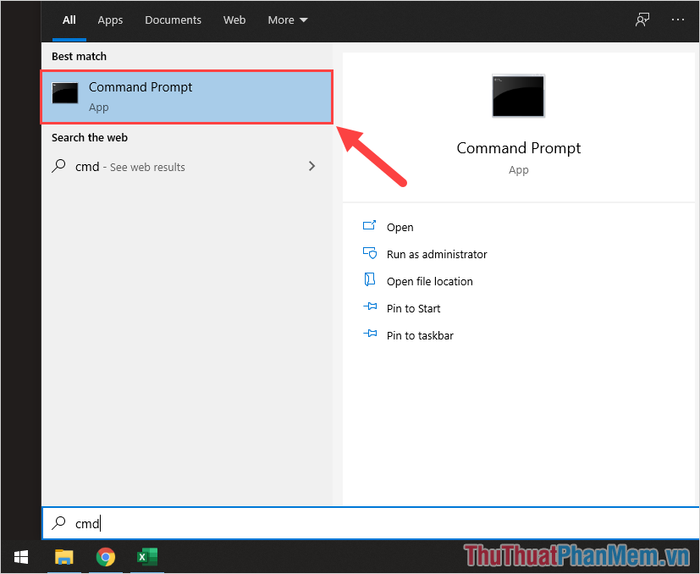Open the Windows Start button

pyautogui.click(x=21, y=557)
